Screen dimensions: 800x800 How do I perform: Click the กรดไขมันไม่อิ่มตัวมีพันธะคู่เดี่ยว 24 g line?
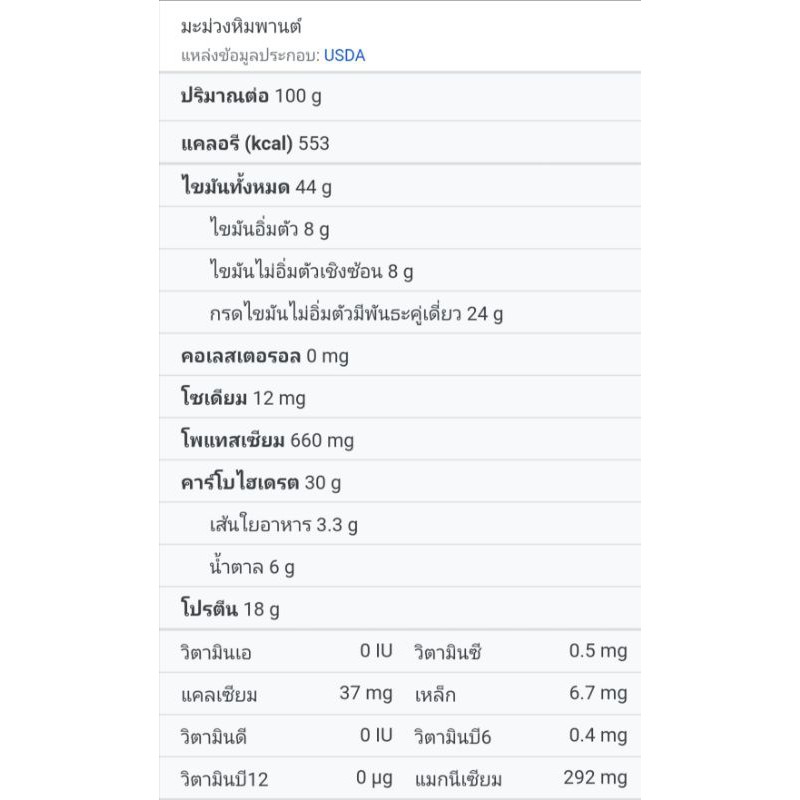point(356,314)
